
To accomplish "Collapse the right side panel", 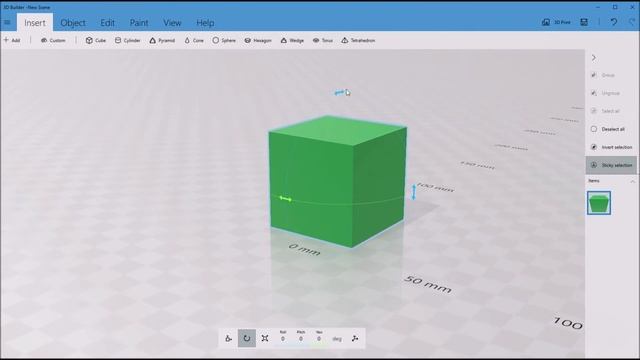I will pos(594,58).
